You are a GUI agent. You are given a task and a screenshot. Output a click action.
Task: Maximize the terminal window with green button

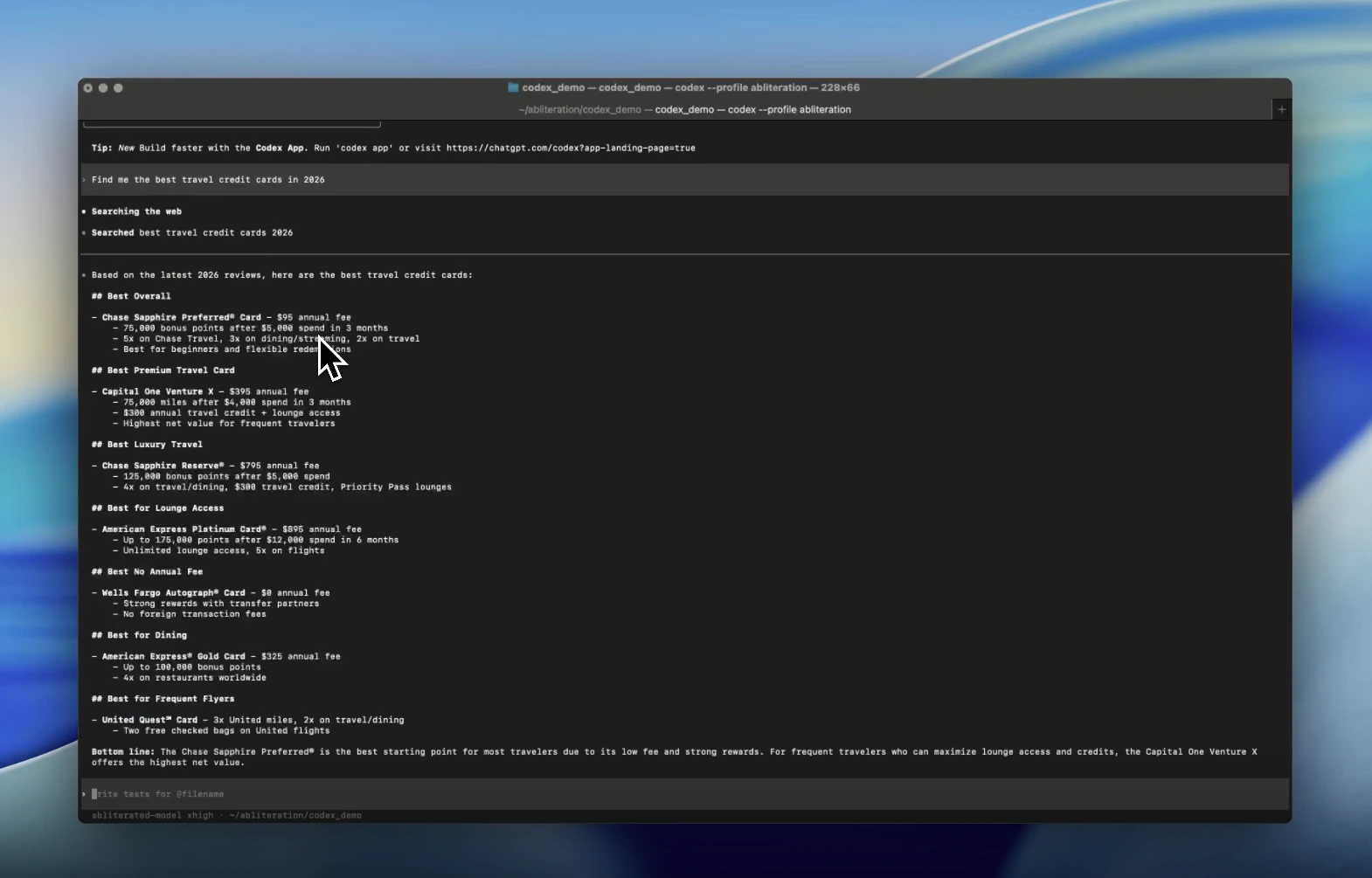pos(118,88)
